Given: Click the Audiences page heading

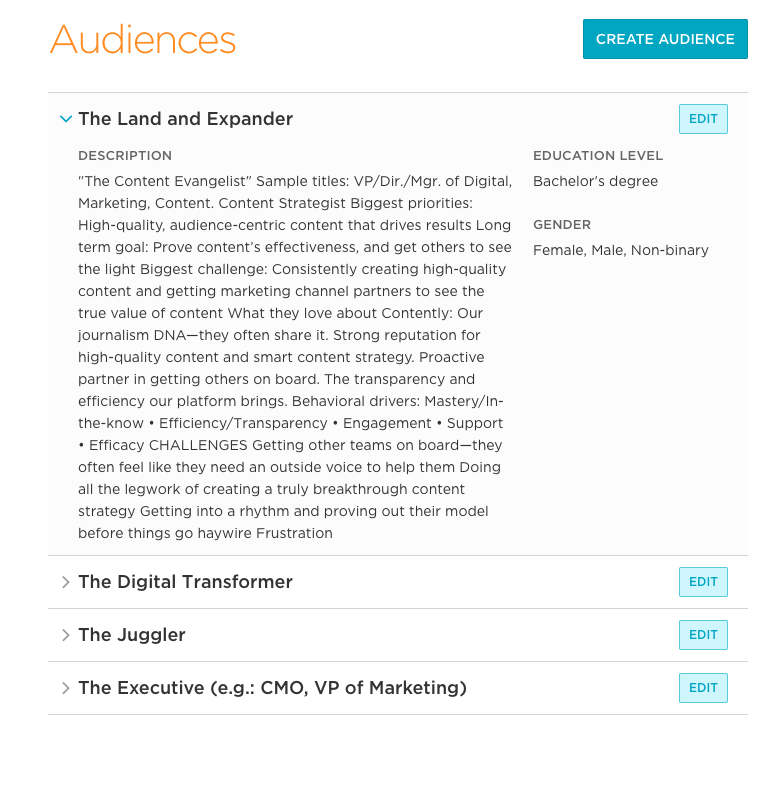Looking at the screenshot, I should [x=143, y=40].
